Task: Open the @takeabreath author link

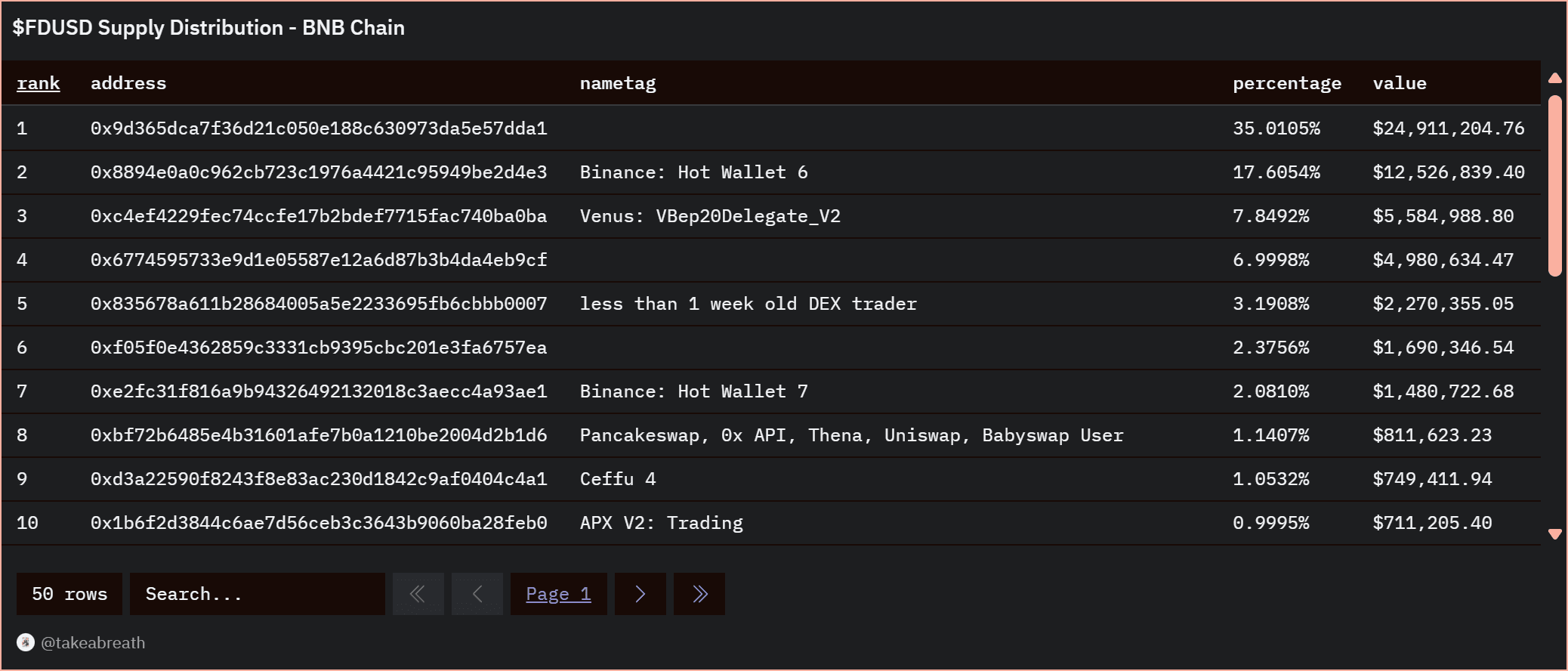Action: point(93,642)
